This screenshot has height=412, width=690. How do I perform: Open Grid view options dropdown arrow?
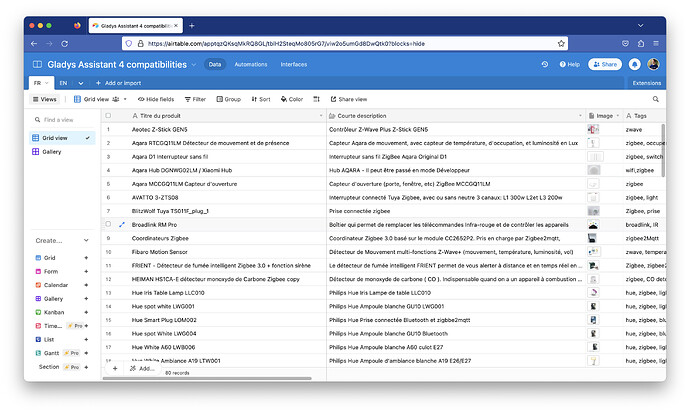[125, 99]
